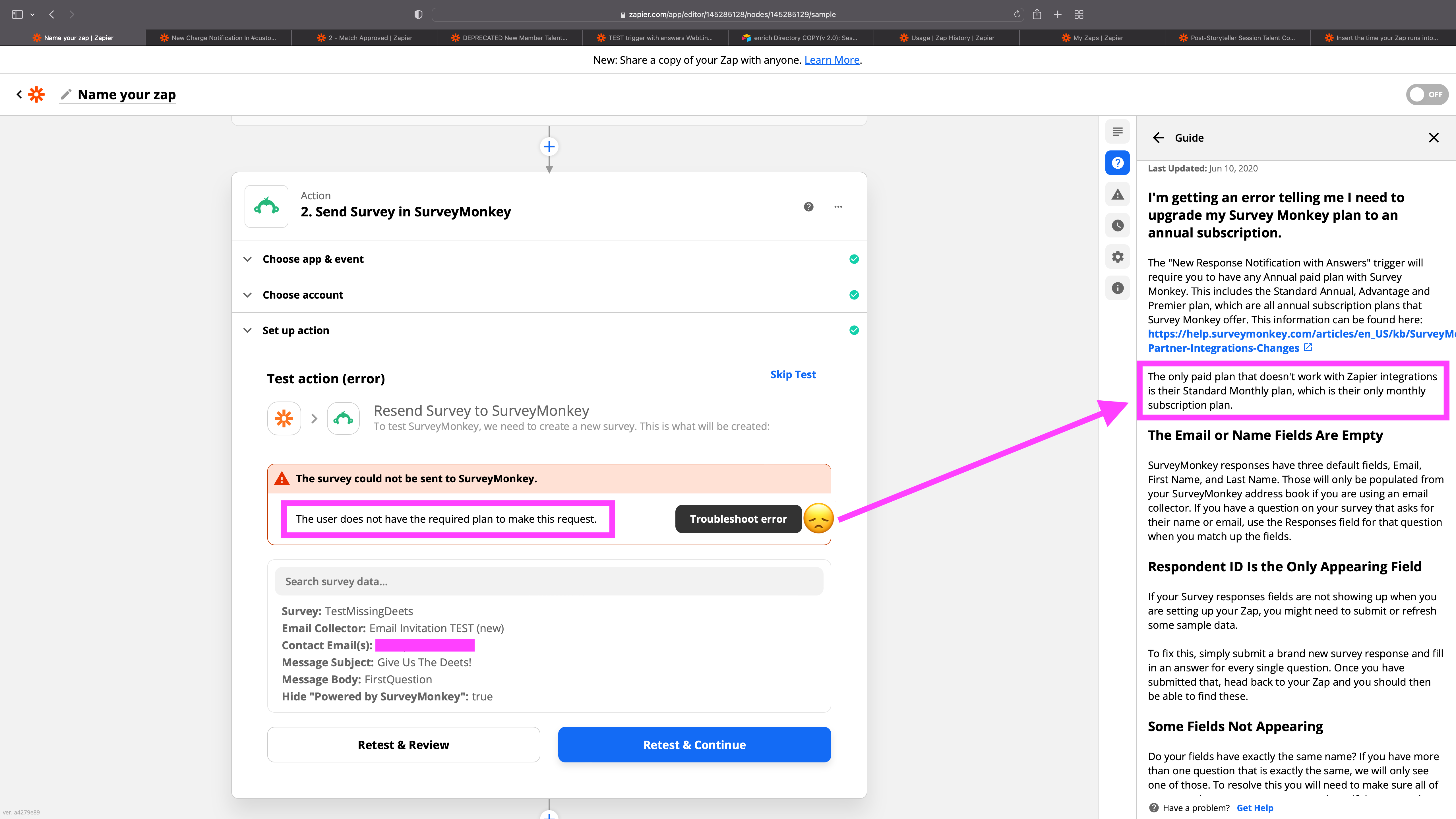
Task: Select the 'Survey: TestMissingDeets' text
Action: (x=347, y=611)
